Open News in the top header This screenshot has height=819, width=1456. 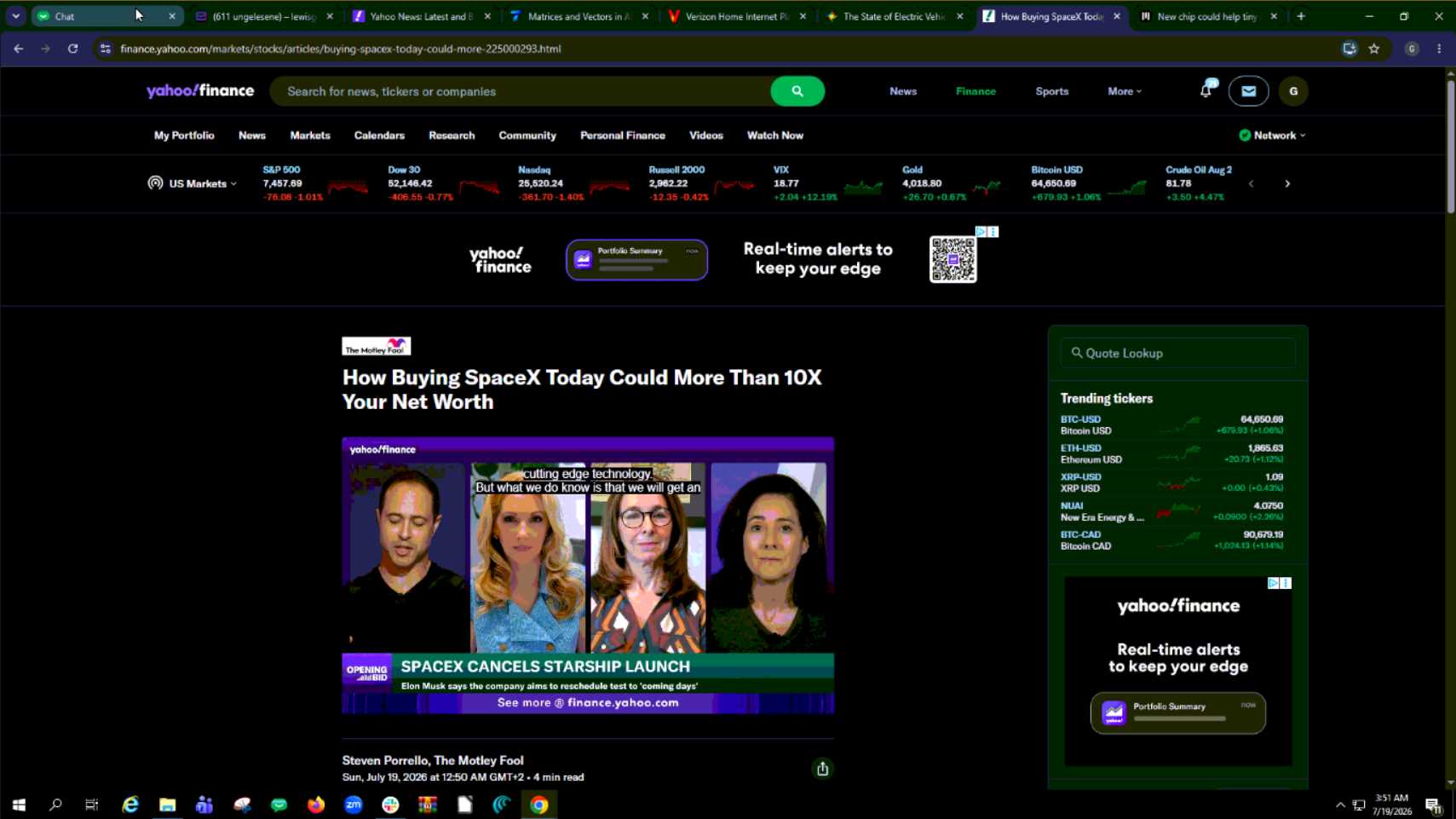pyautogui.click(x=903, y=91)
